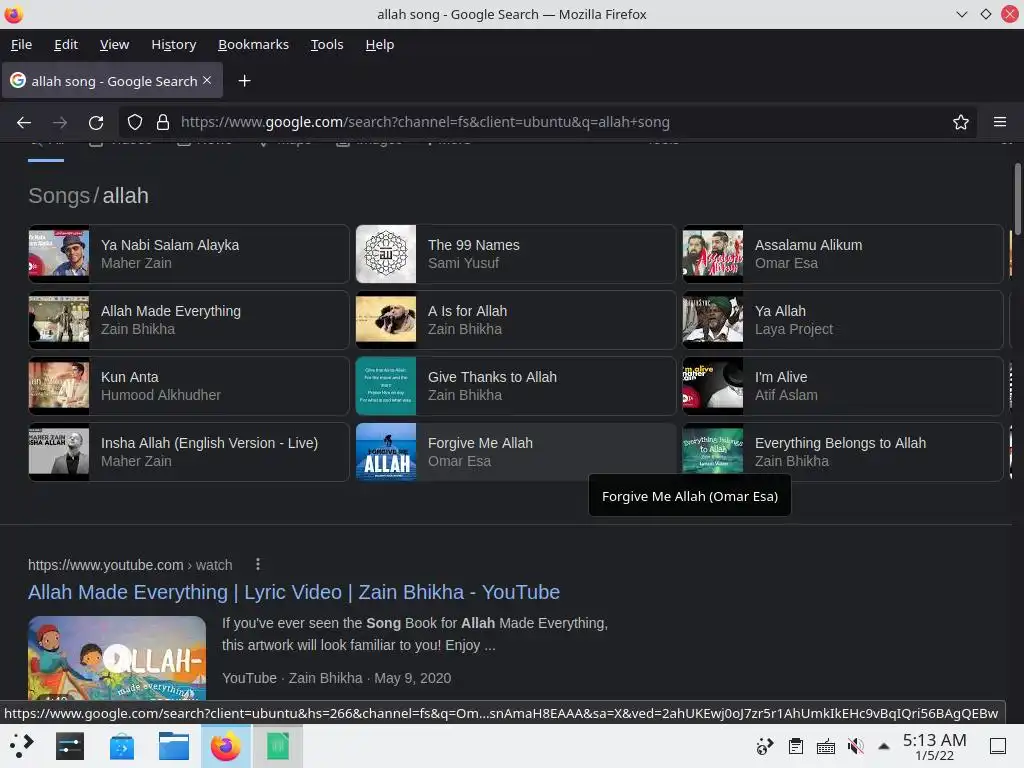Viewport: 1024px width, 768px height.
Task: Click "Humood Alkhudher" artist name
Action: tap(161, 395)
